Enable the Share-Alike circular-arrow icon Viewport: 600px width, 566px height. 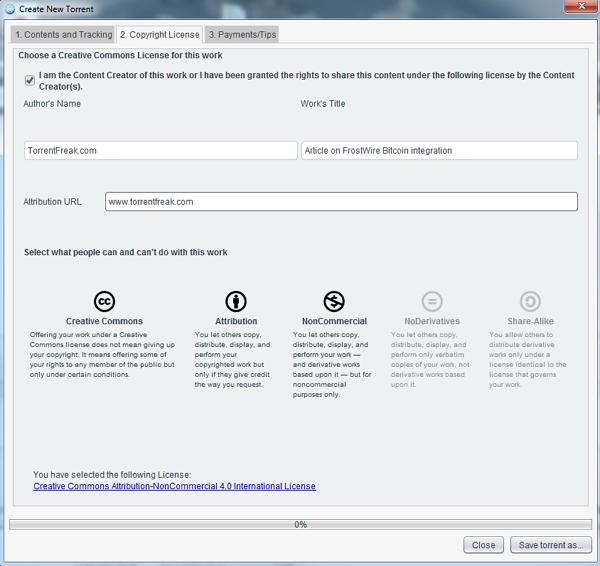(x=530, y=301)
